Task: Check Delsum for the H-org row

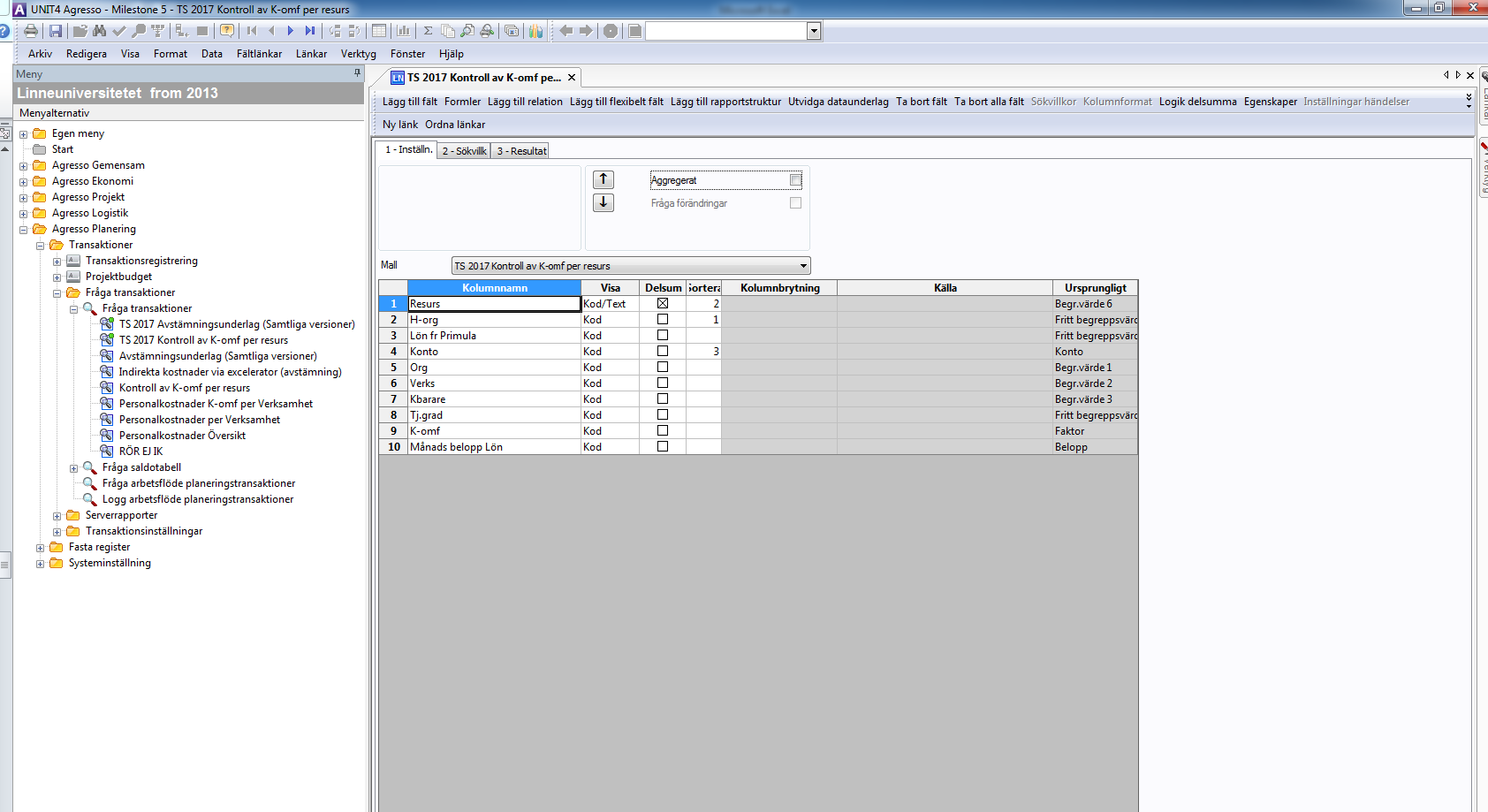Action: [x=663, y=319]
